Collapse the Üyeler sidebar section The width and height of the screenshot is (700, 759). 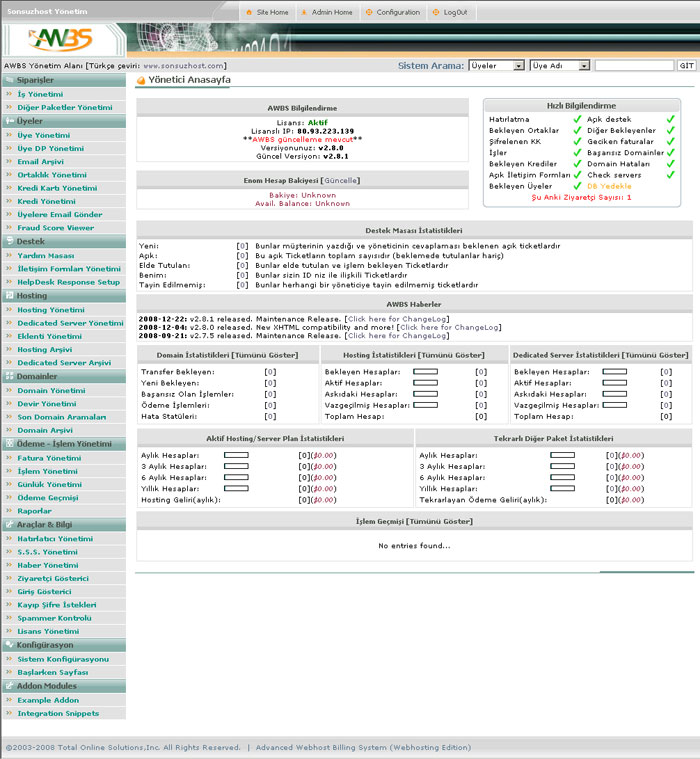[x=64, y=121]
